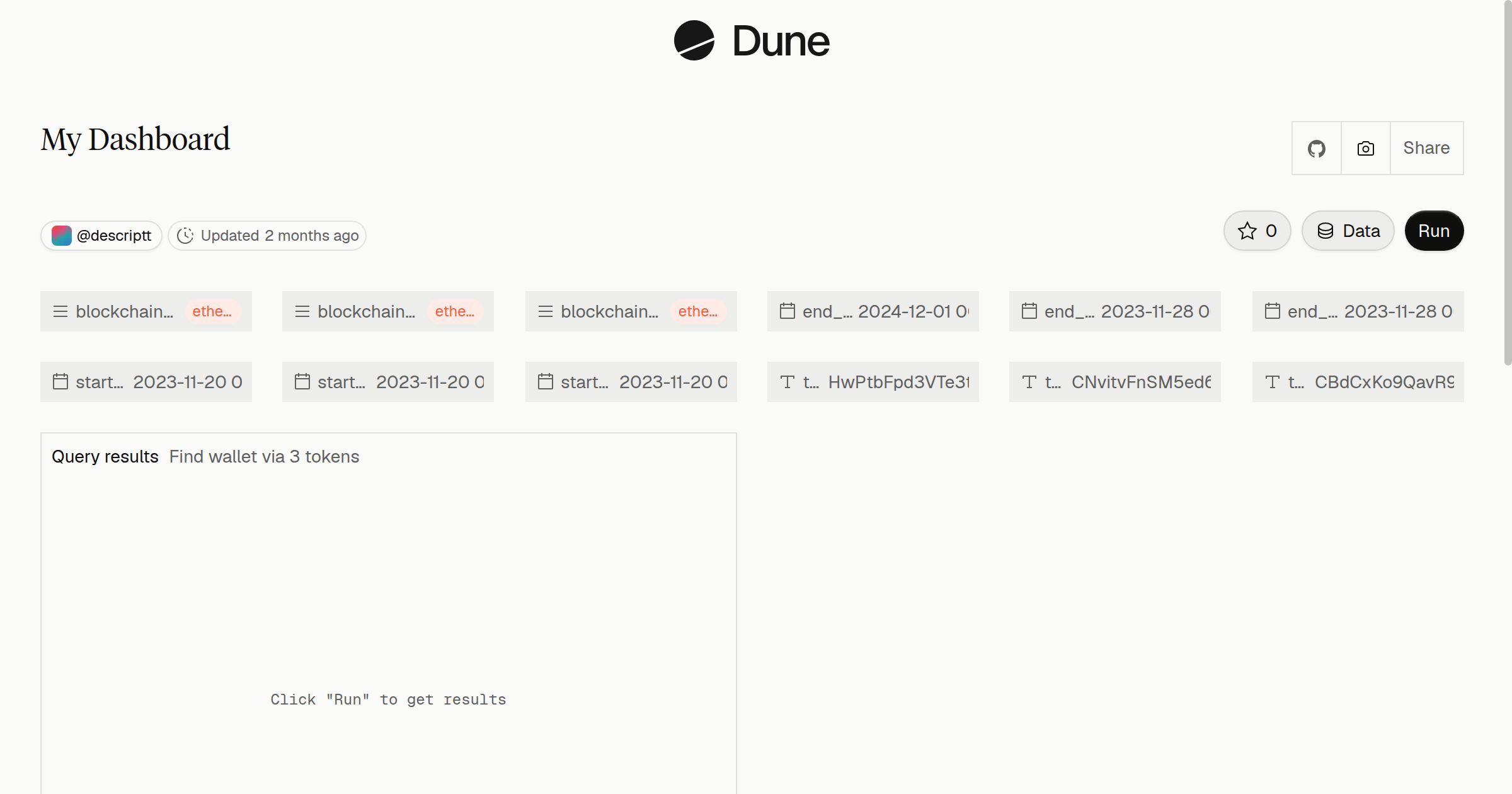
Task: Open the Data button
Action: (x=1348, y=231)
